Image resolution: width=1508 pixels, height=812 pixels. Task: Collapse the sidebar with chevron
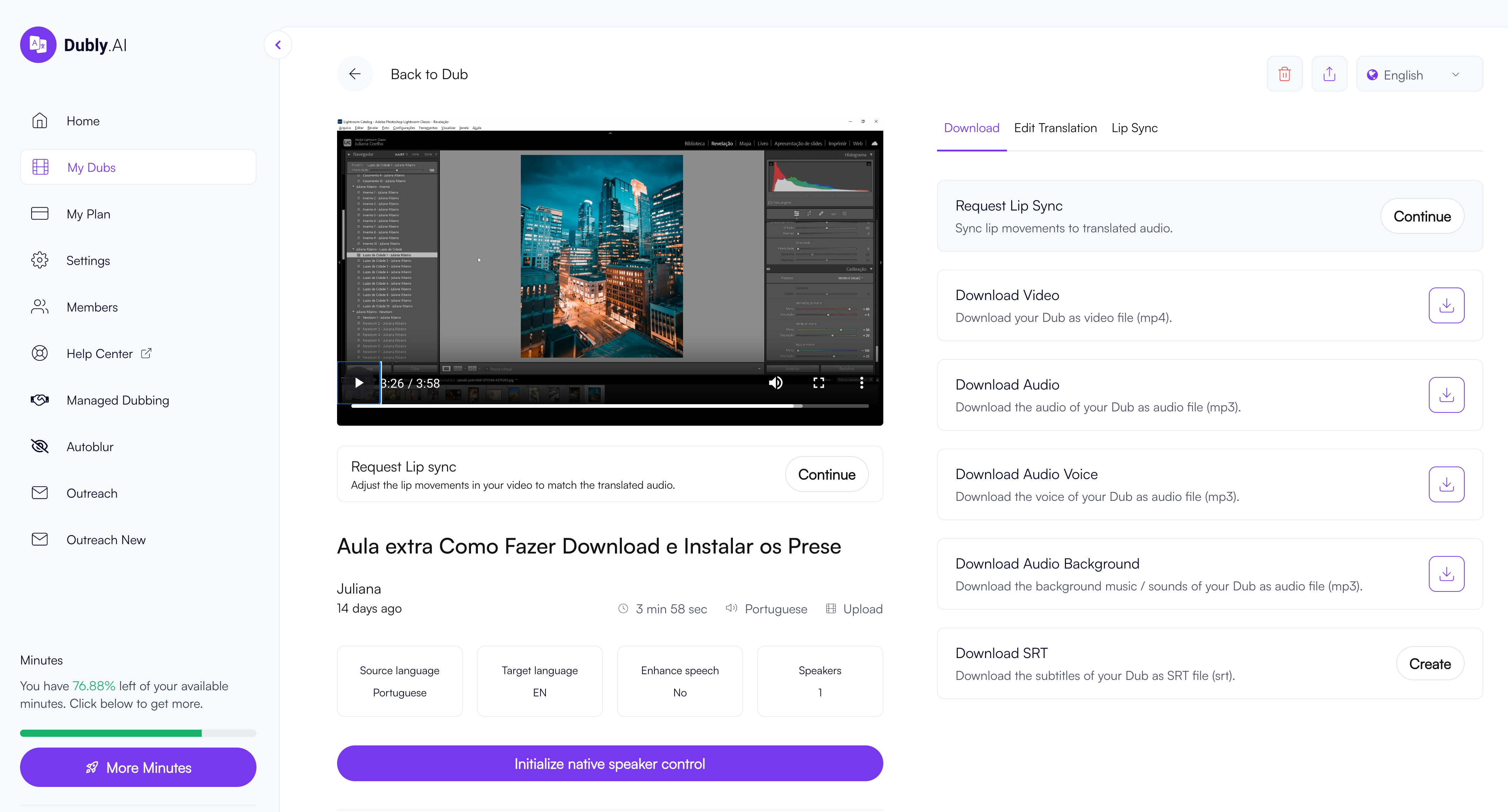pyautogui.click(x=278, y=45)
